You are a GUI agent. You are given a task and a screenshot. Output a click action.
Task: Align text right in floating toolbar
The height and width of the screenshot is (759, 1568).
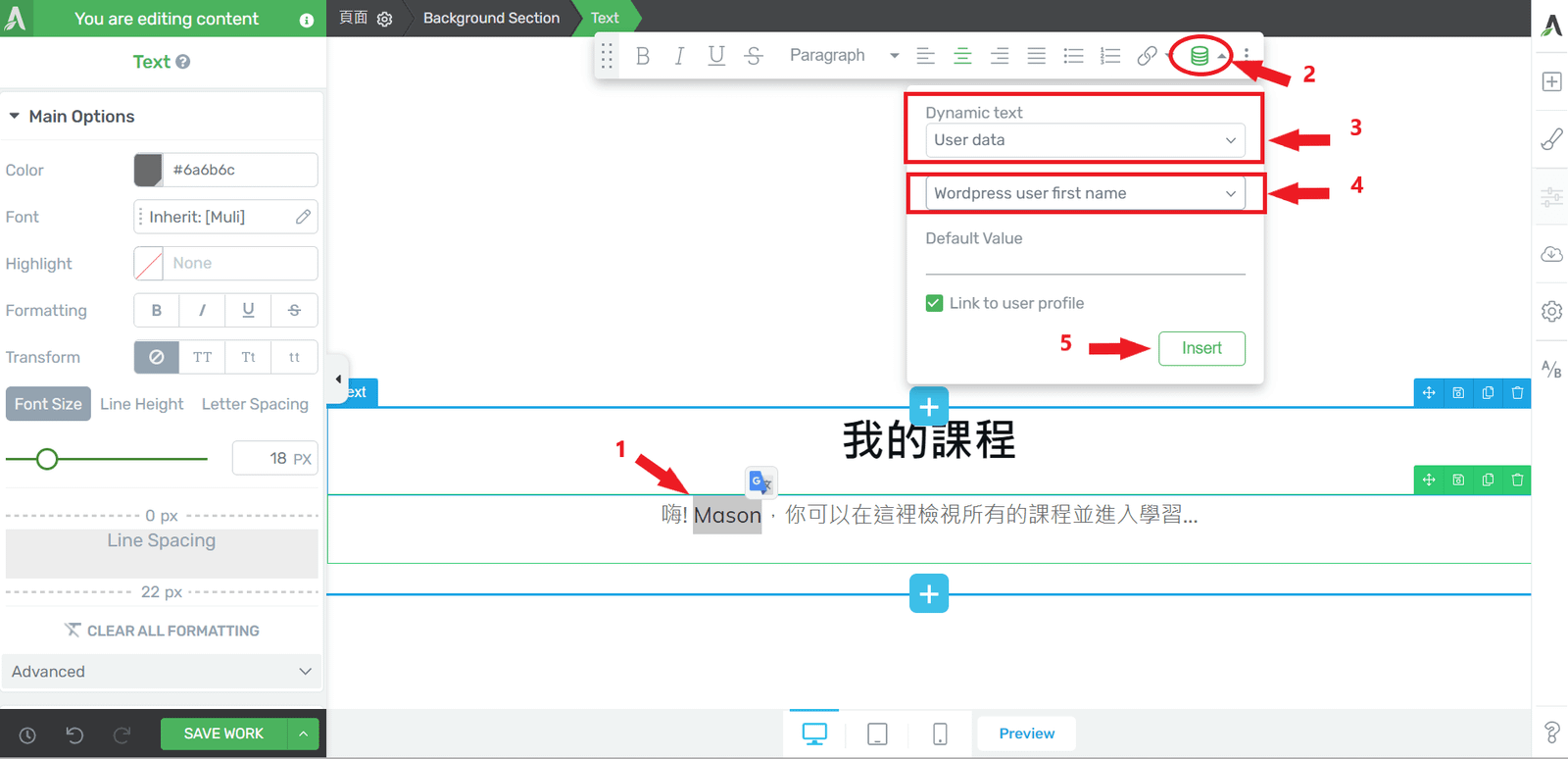pos(1000,56)
